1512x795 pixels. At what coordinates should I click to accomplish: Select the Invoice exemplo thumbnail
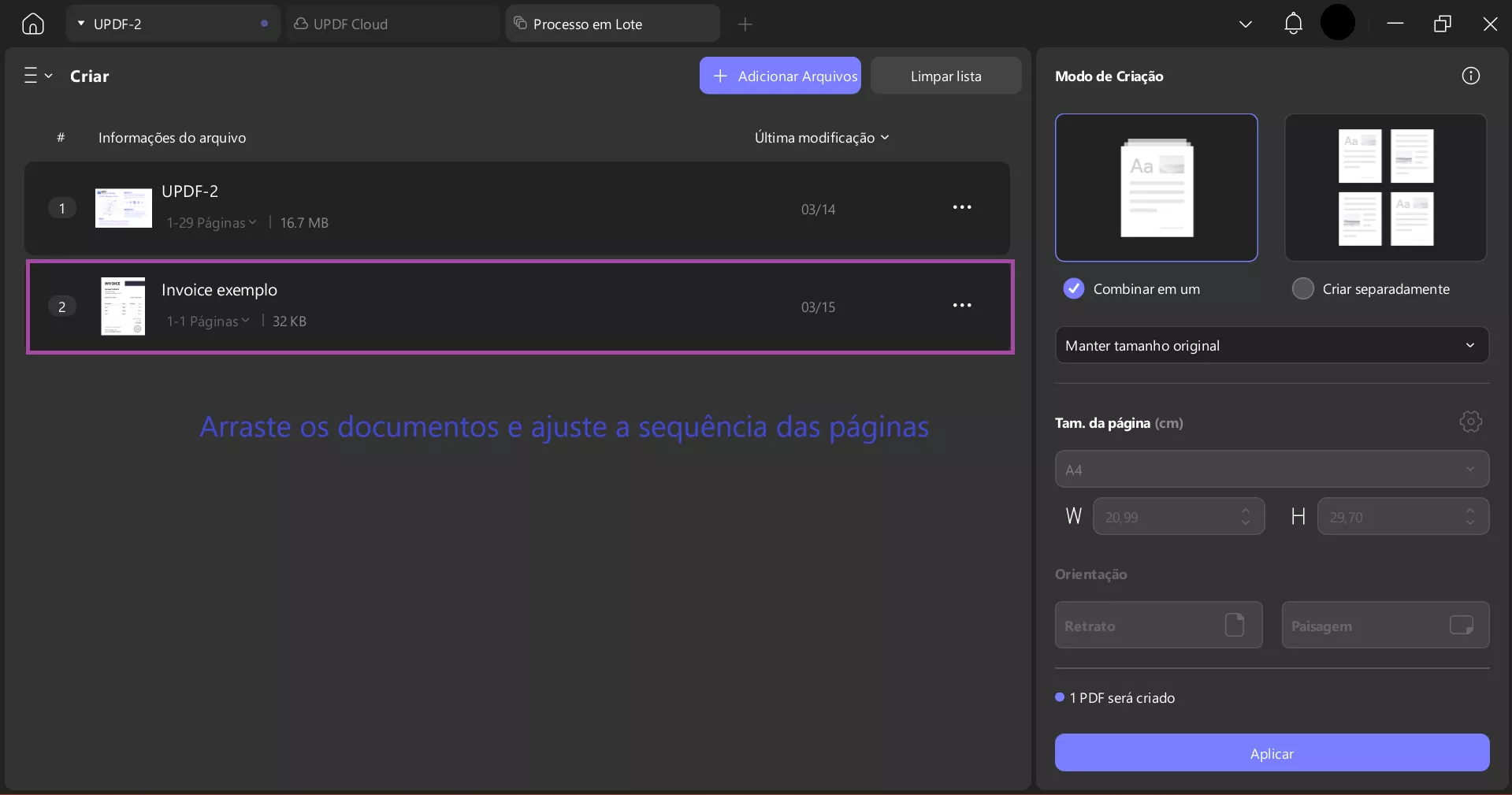[123, 306]
